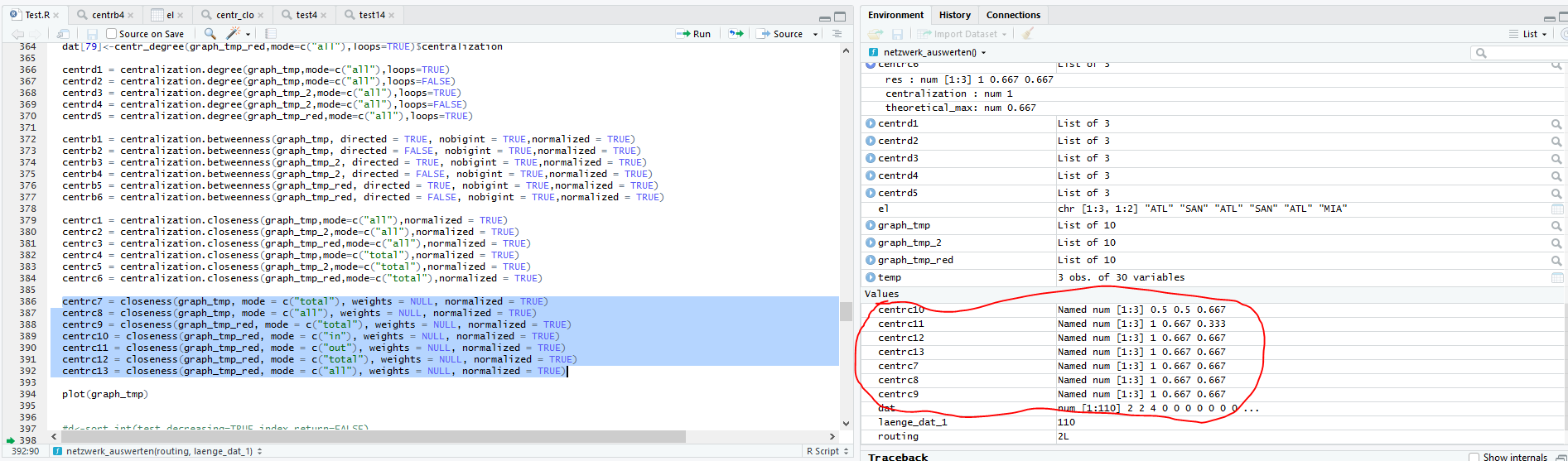Open the Connections tab
The image size is (1568, 461).
1013,15
